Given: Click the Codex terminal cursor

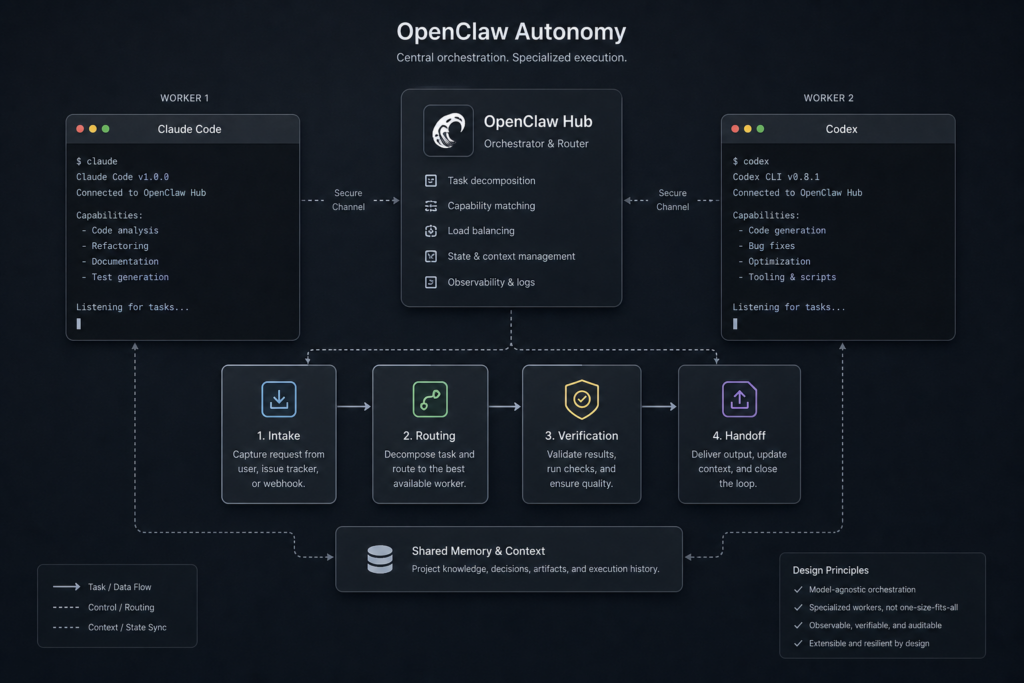Looking at the screenshot, I should [x=735, y=324].
